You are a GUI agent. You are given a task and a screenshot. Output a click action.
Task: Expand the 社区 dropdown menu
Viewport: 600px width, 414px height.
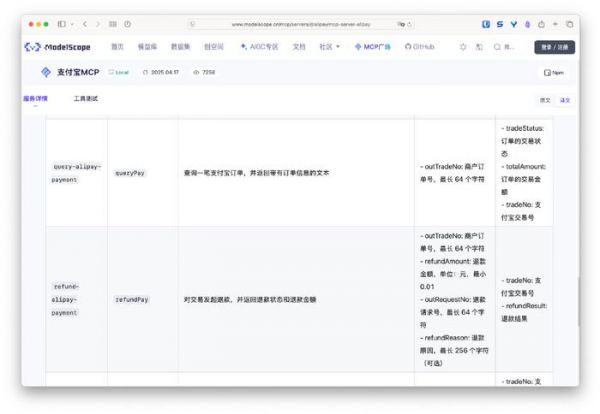tap(328, 47)
